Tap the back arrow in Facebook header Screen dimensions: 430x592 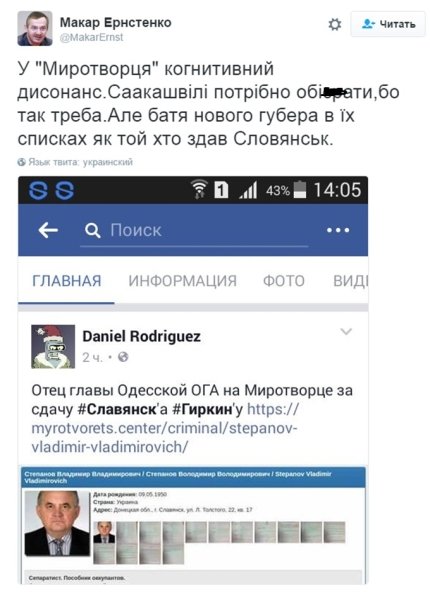coord(48,230)
